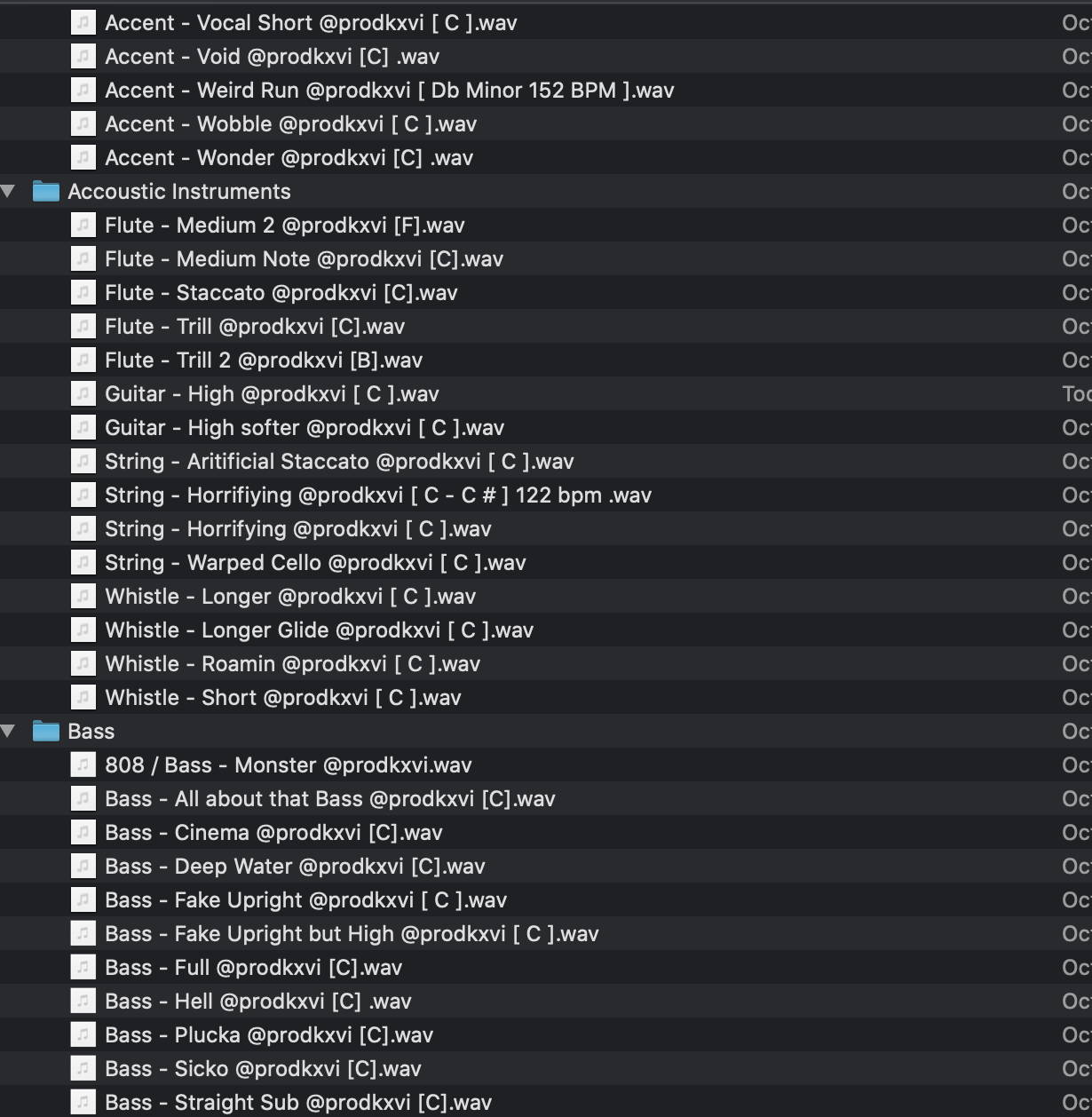The height and width of the screenshot is (1117, 1092).
Task: Click audio icon of Guitar - High softer
Action: point(83,427)
